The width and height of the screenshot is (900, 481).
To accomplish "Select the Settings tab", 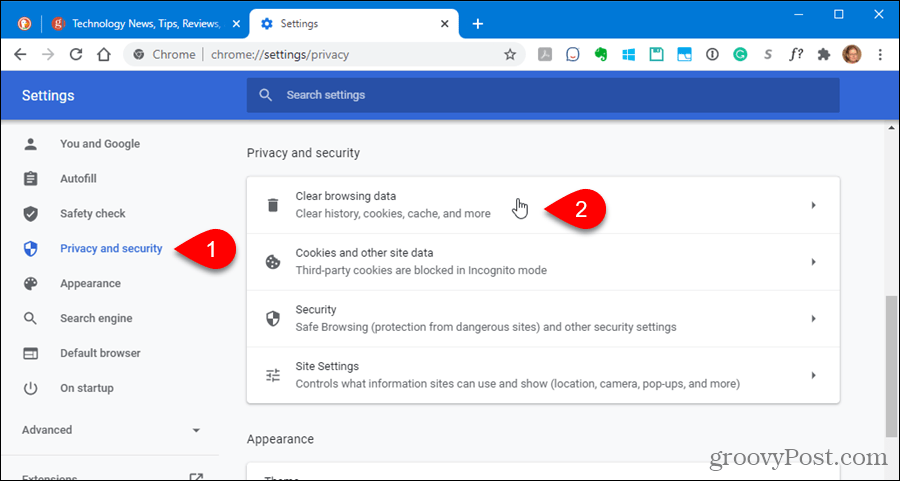I will 354,24.
